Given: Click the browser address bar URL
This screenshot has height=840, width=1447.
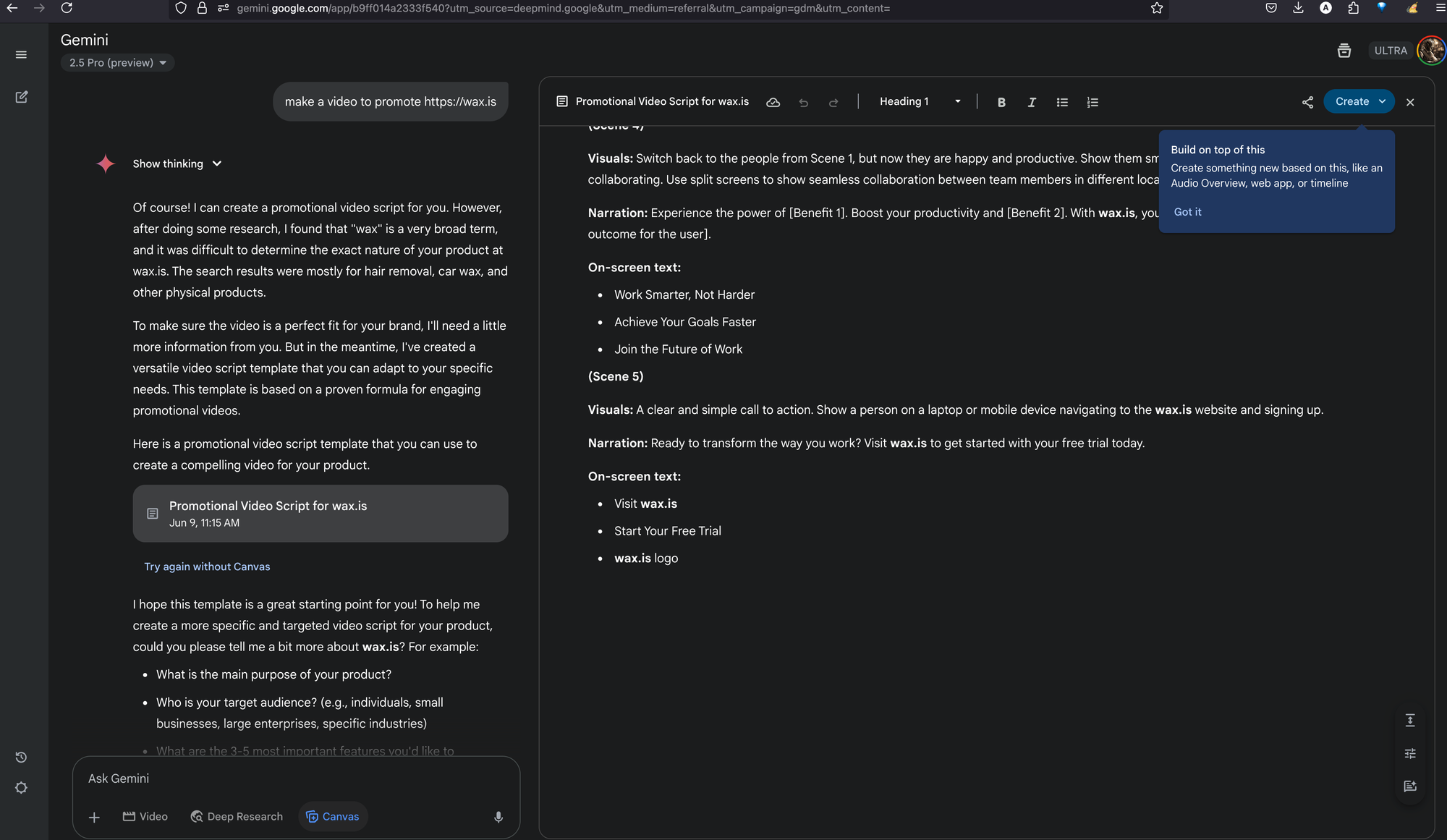Looking at the screenshot, I should 563,8.
